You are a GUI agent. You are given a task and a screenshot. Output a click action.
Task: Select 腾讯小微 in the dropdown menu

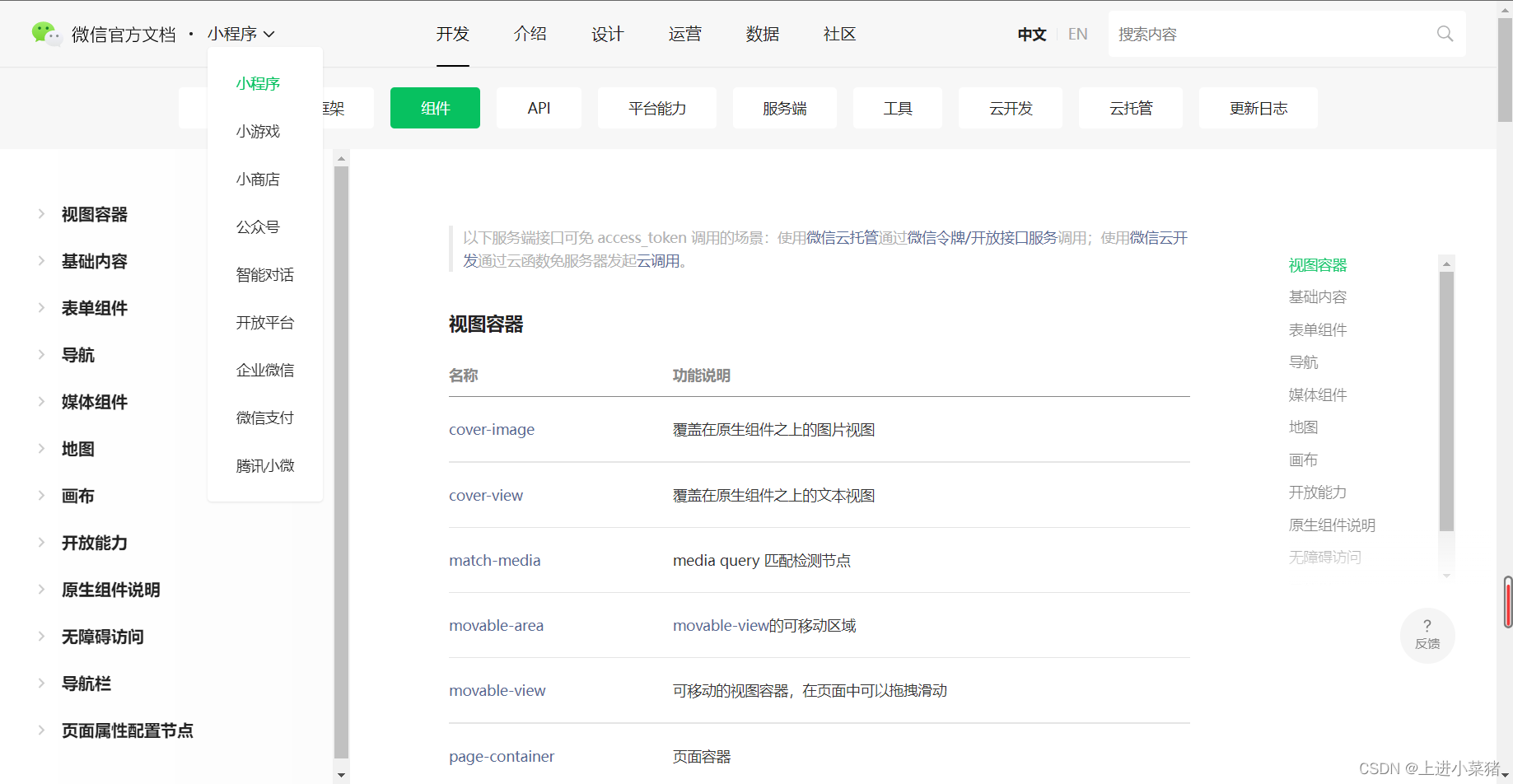pyautogui.click(x=265, y=465)
